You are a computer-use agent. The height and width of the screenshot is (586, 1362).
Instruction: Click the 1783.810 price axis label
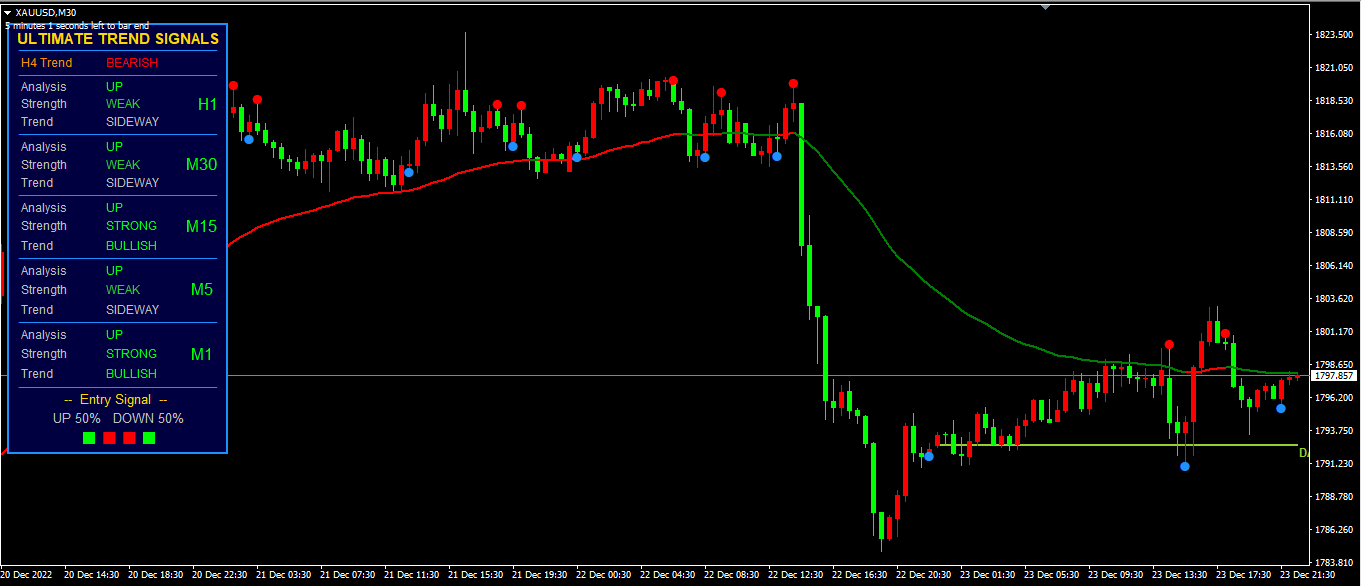(1335, 562)
